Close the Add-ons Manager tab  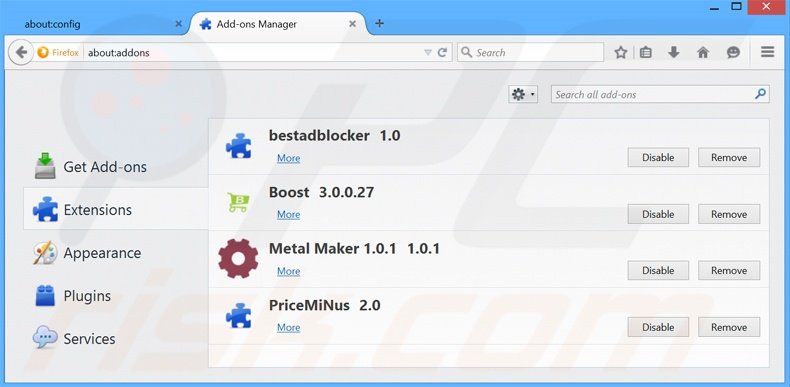[353, 24]
